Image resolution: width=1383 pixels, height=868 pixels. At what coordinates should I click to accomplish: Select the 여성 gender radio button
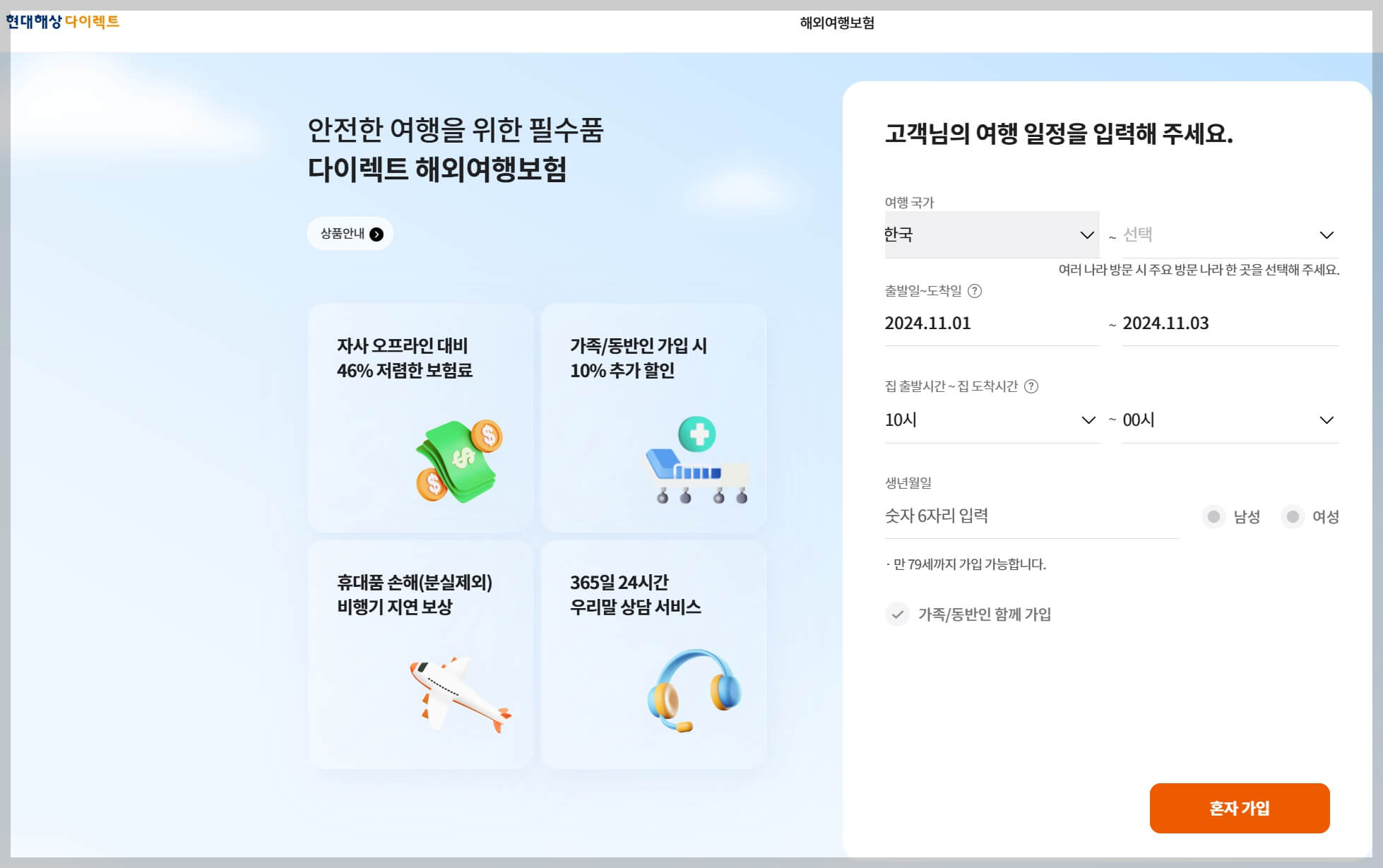tap(1293, 517)
